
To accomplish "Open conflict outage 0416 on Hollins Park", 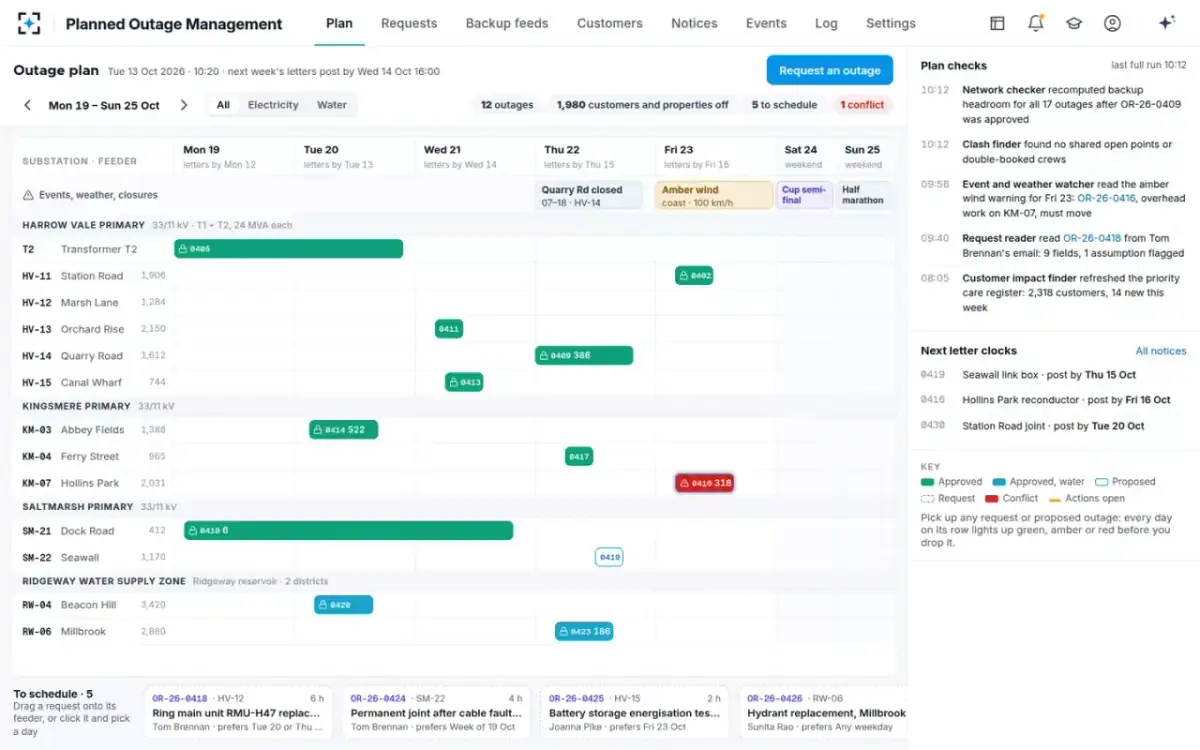I will pyautogui.click(x=704, y=483).
